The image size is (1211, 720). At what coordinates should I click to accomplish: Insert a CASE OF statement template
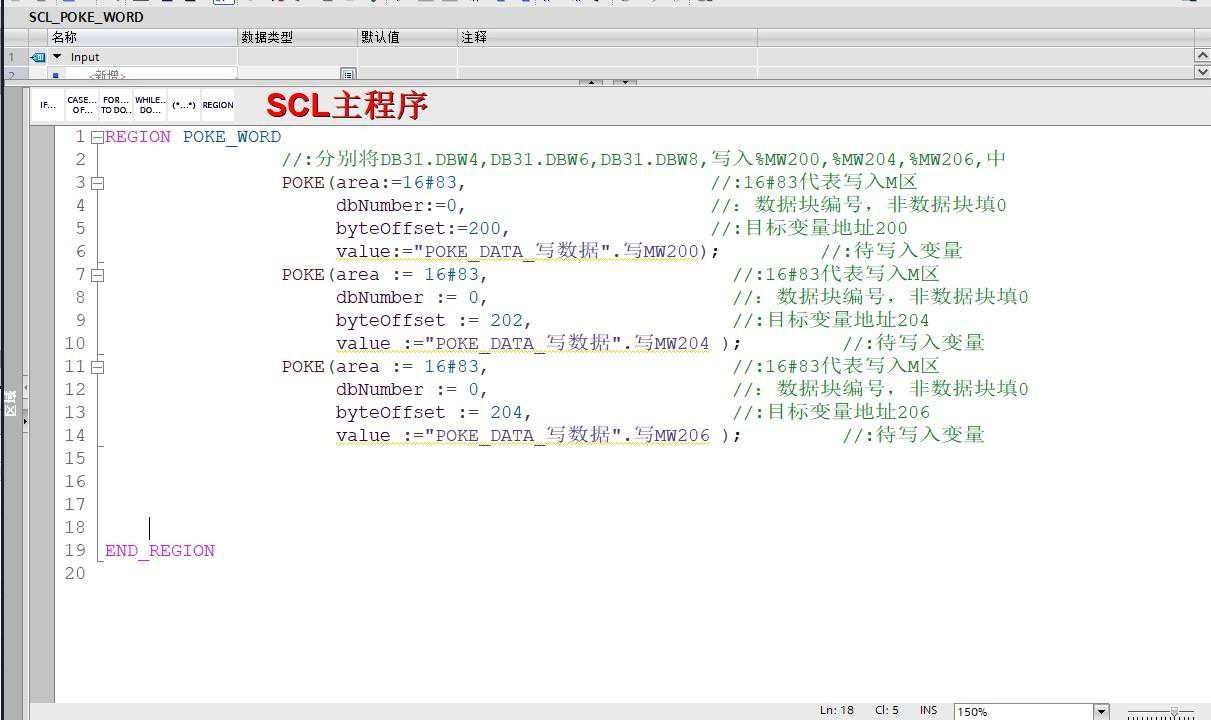click(x=81, y=105)
